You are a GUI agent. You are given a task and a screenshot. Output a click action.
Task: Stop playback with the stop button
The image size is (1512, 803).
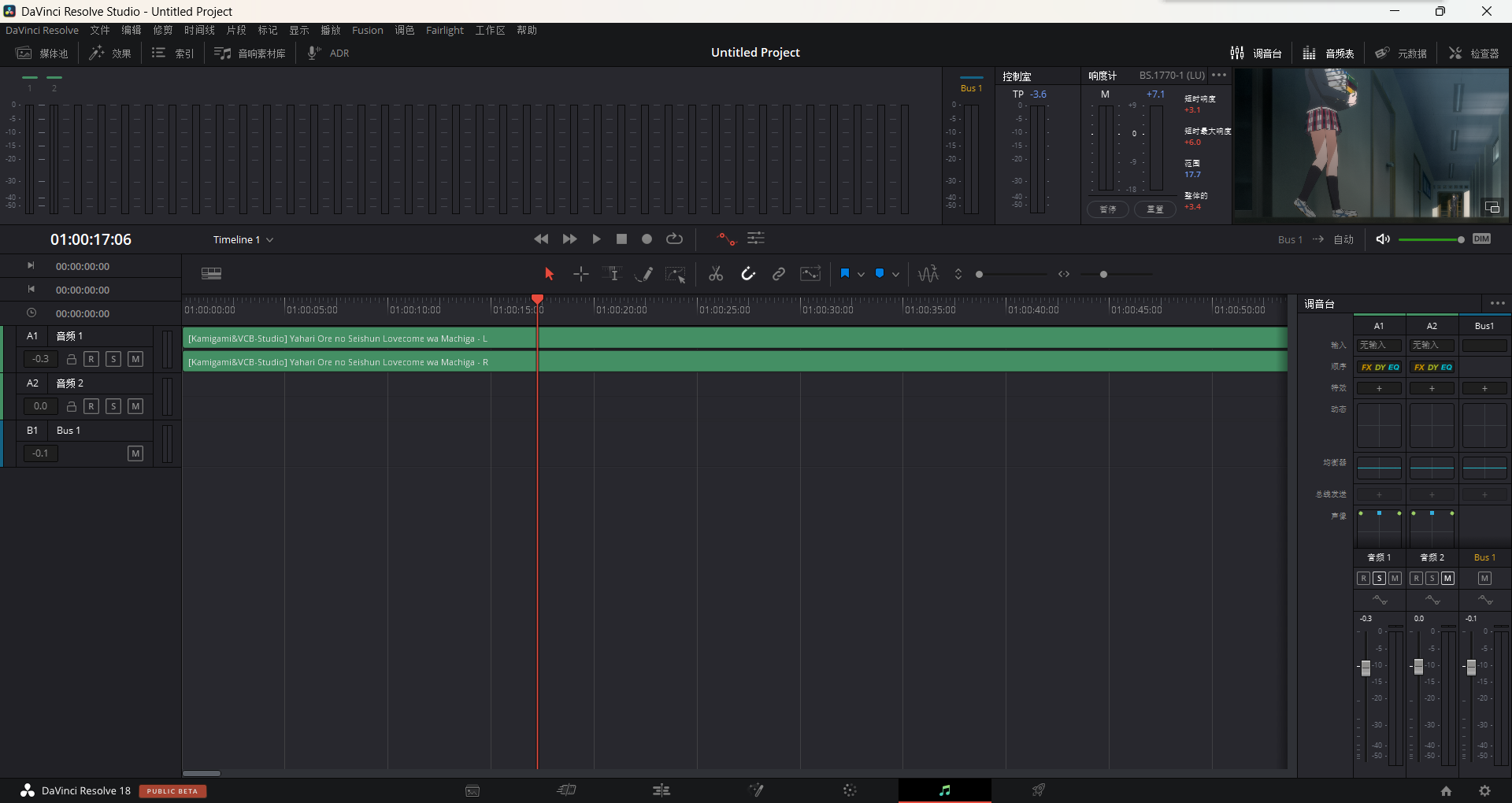pos(621,239)
